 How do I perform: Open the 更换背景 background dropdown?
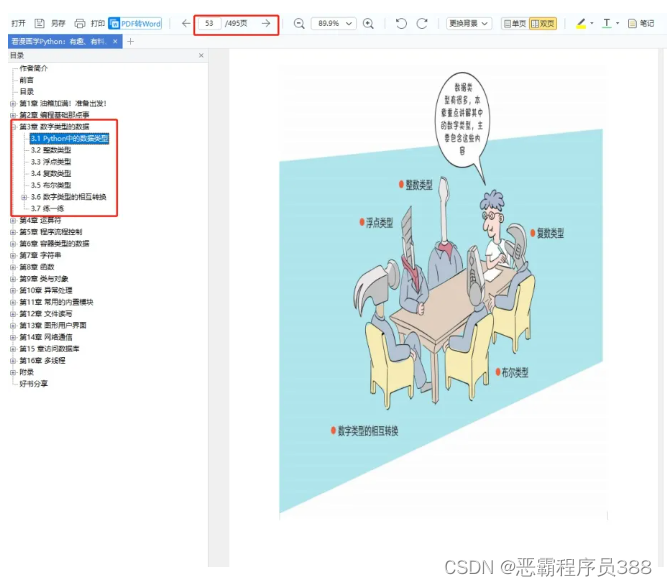[469, 23]
